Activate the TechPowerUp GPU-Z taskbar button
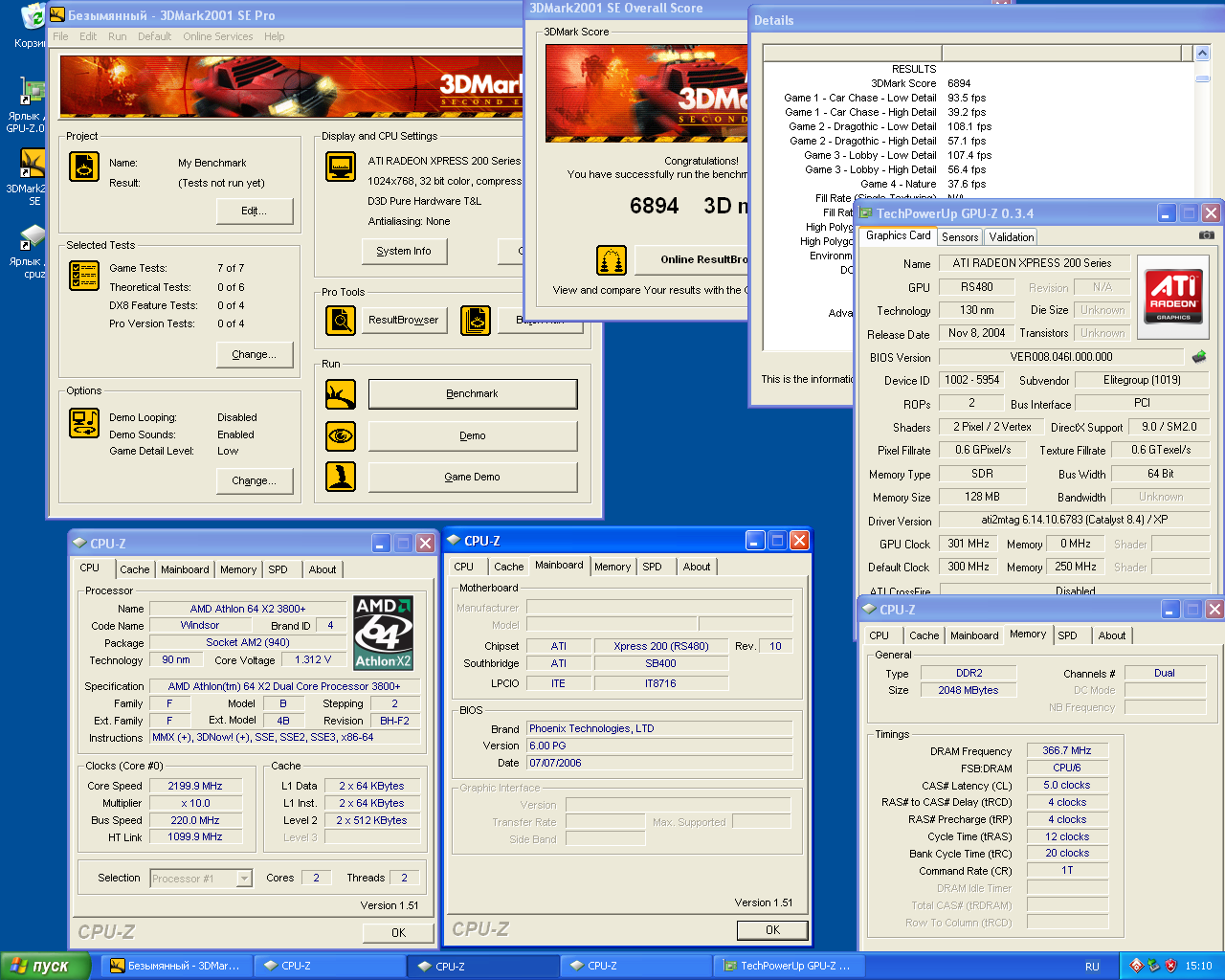Viewport: 1225px width, 980px height. coord(788,967)
